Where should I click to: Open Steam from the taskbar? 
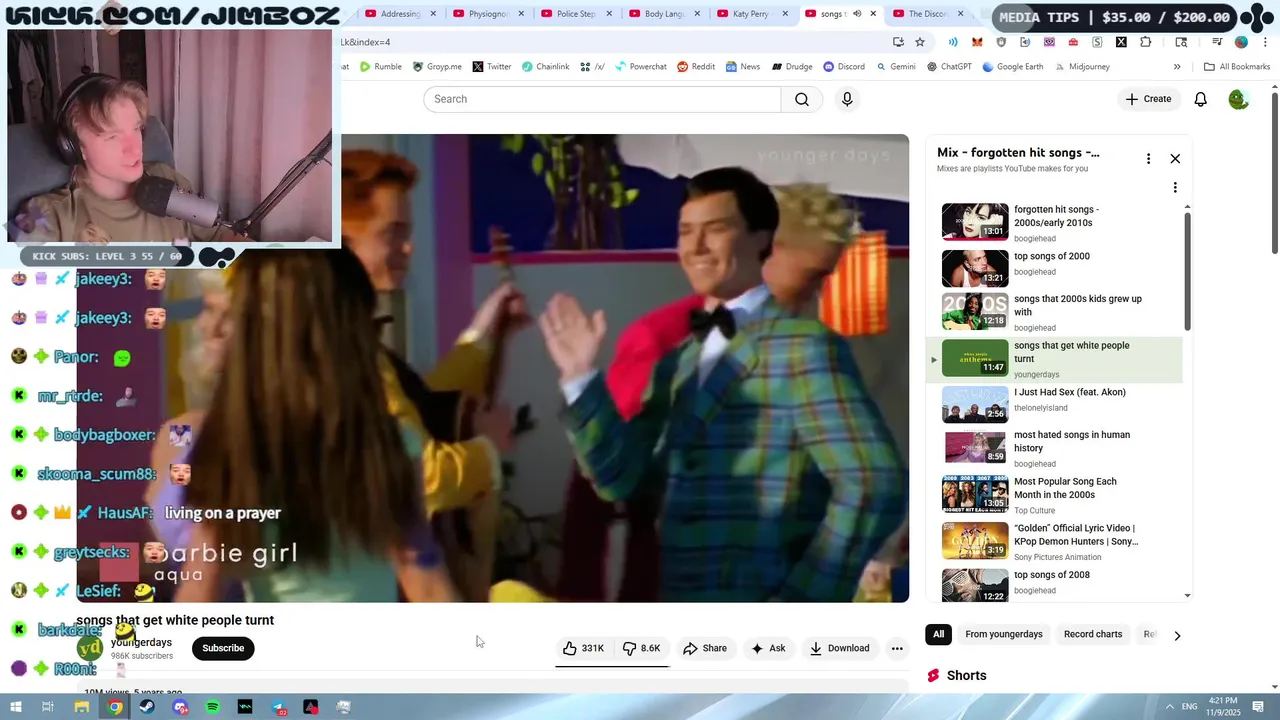[147, 707]
